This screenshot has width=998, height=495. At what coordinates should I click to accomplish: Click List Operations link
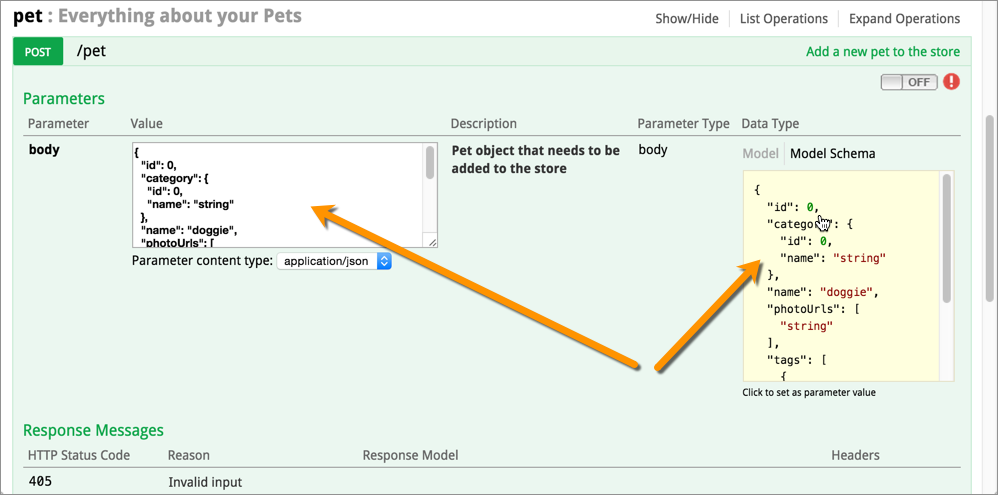[x=783, y=19]
